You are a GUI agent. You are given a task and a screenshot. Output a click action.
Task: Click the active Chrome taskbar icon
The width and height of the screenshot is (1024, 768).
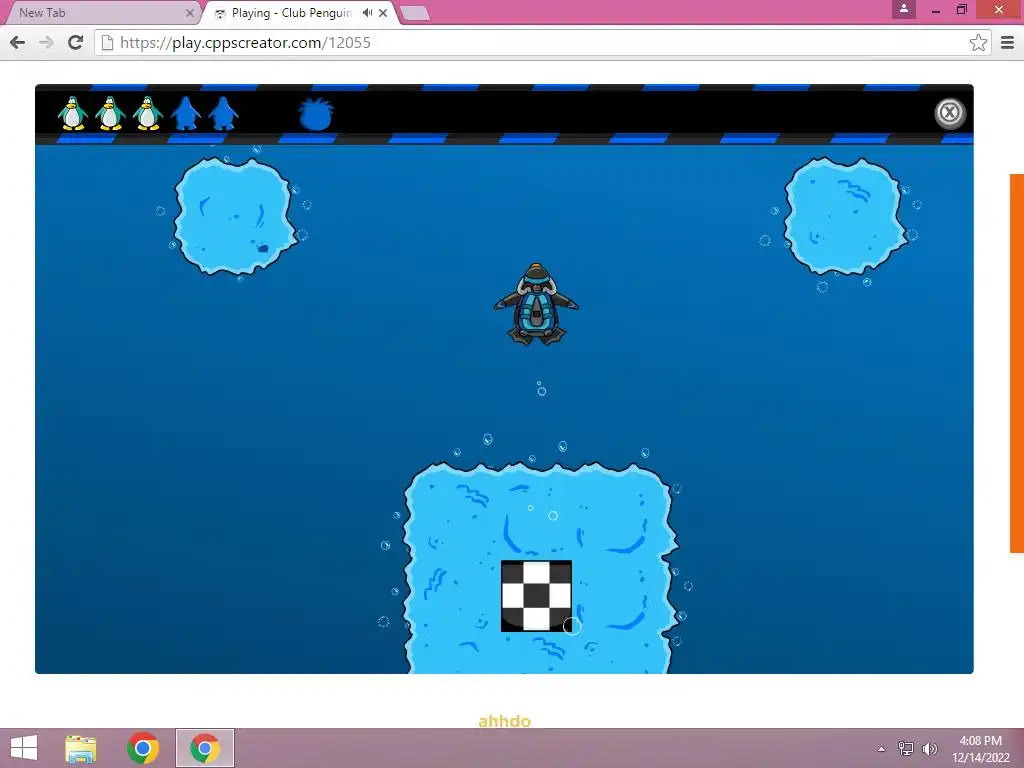205,748
